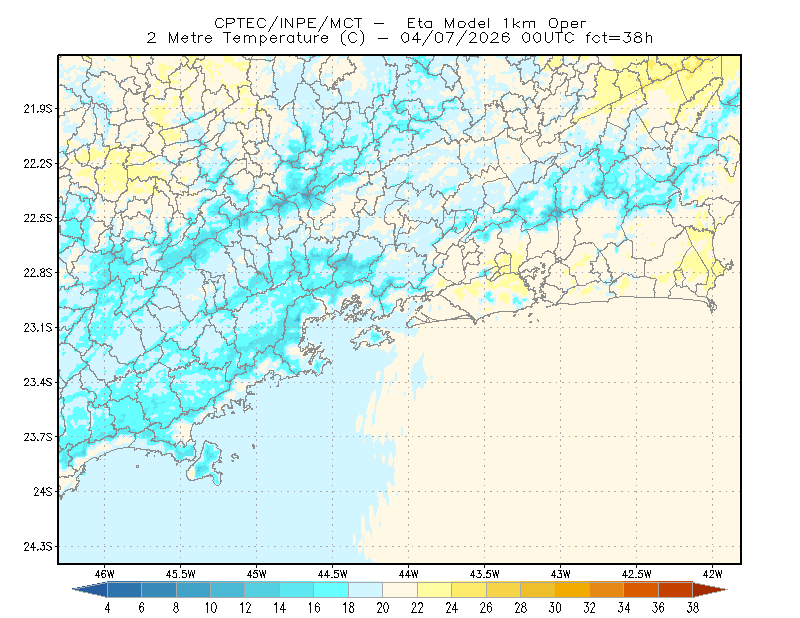The height and width of the screenshot is (618, 800).
Task: Click the 24-26 yellow colorbar segment
Action: coord(469,589)
